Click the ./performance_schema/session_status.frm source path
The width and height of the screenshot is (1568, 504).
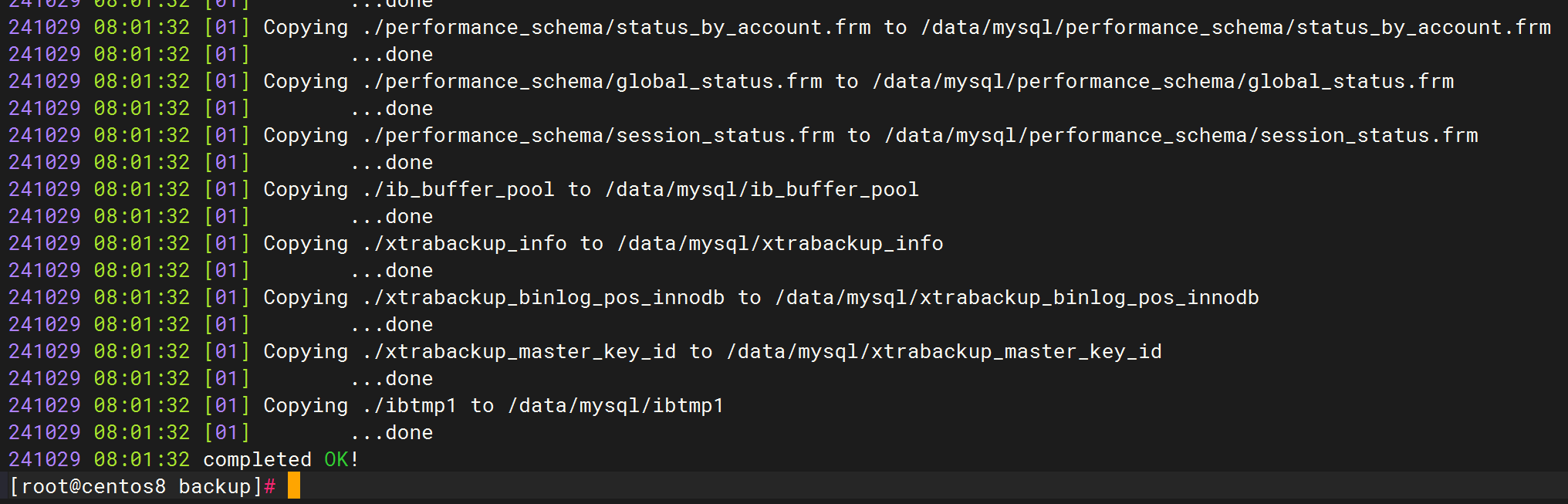[x=598, y=135]
